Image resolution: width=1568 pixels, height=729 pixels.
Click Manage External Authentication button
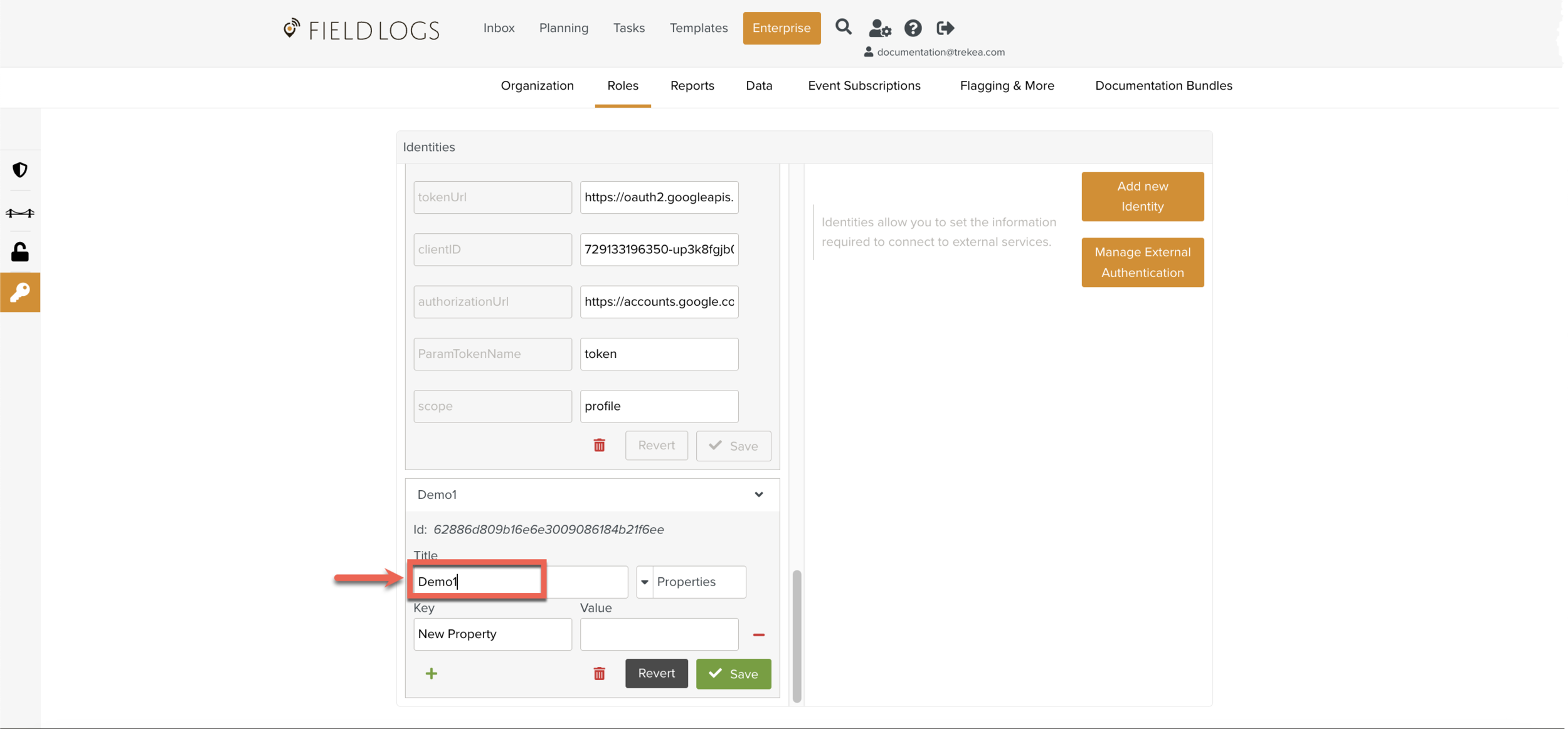click(x=1142, y=262)
